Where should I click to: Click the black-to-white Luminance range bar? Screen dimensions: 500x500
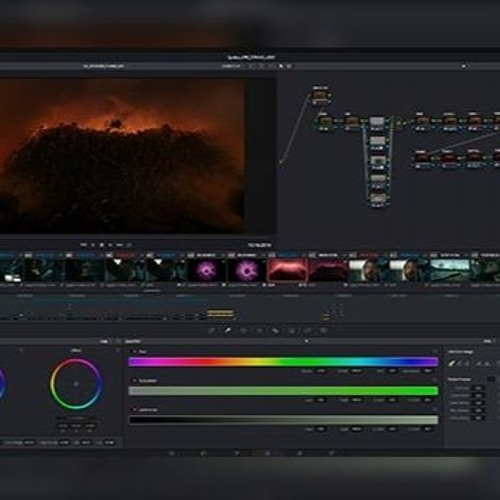tap(283, 420)
